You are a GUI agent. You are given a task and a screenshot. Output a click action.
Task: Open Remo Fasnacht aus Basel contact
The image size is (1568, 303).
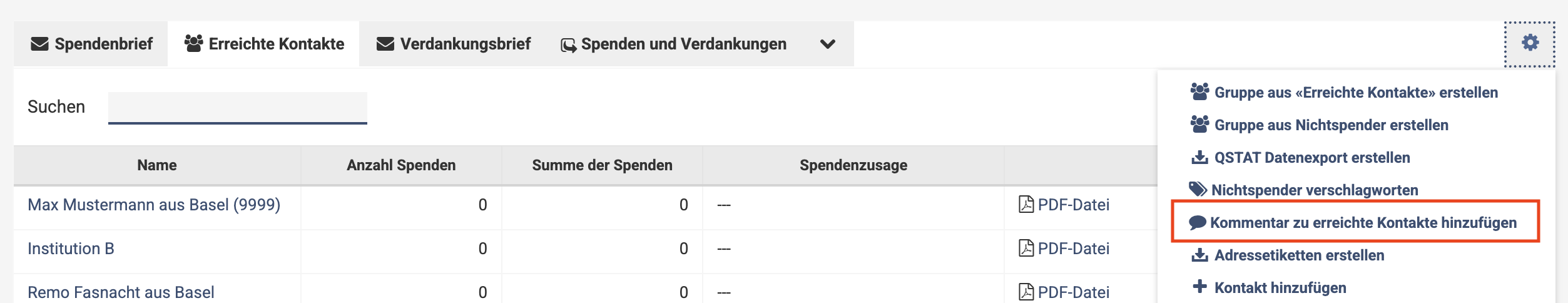point(121,292)
